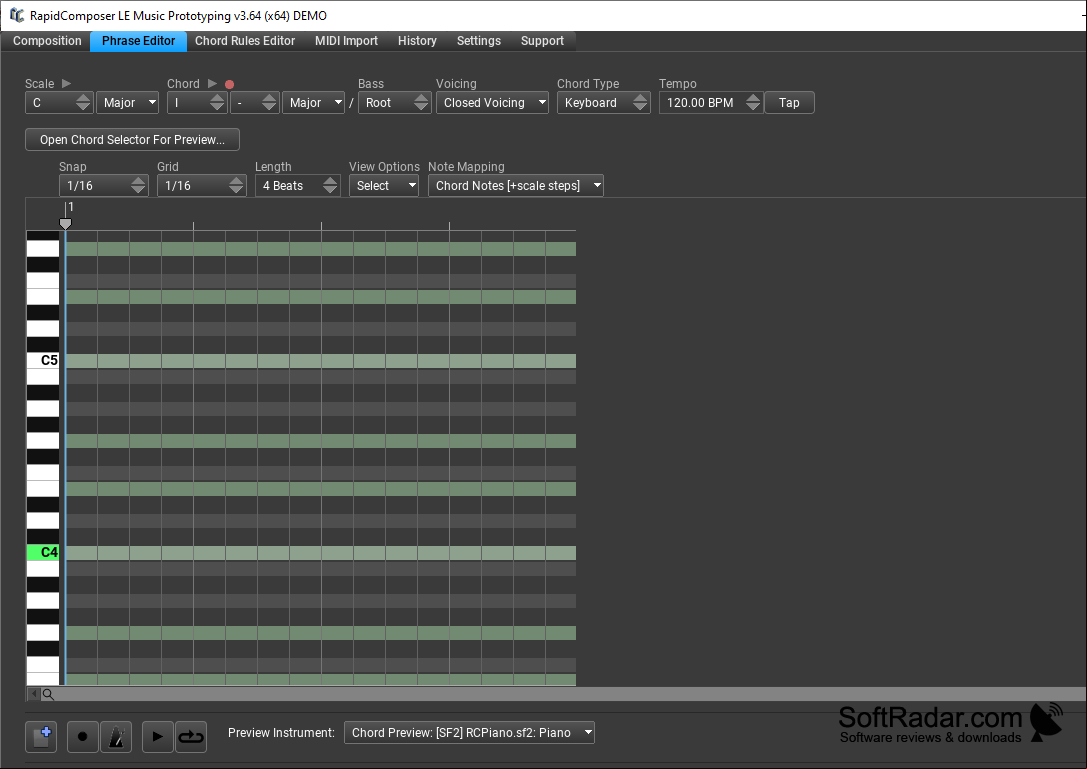1087x769 pixels.
Task: Open the Note Mapping dropdown
Action: 516,186
